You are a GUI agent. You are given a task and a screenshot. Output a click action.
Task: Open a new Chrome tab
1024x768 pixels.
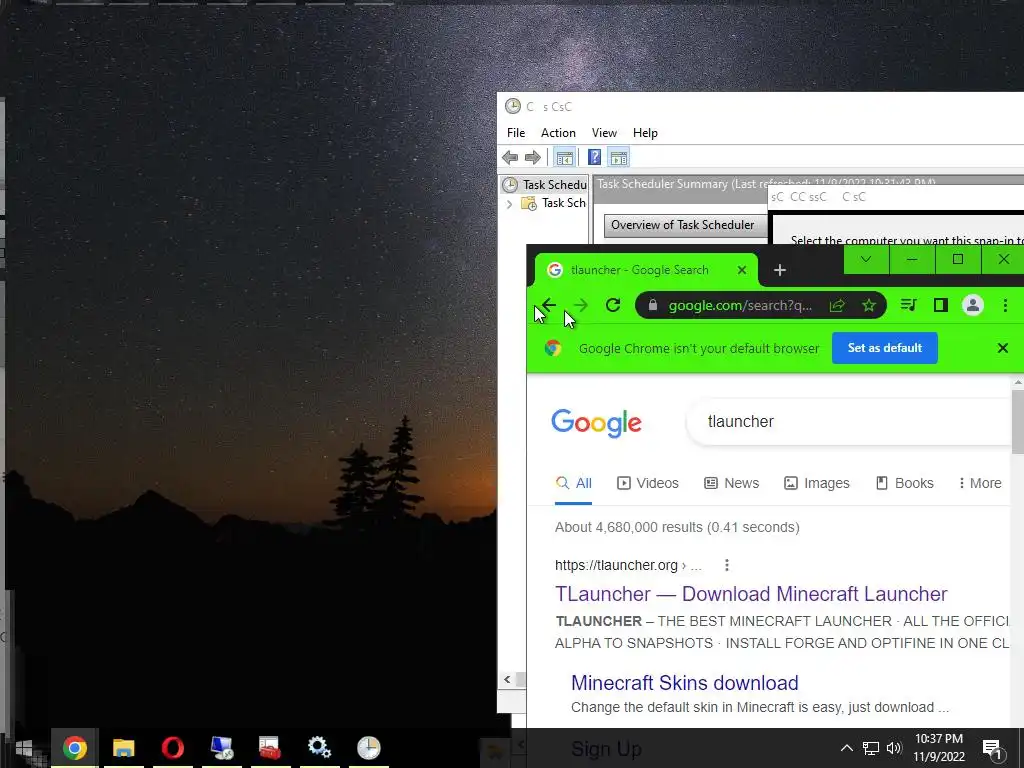pyautogui.click(x=780, y=270)
